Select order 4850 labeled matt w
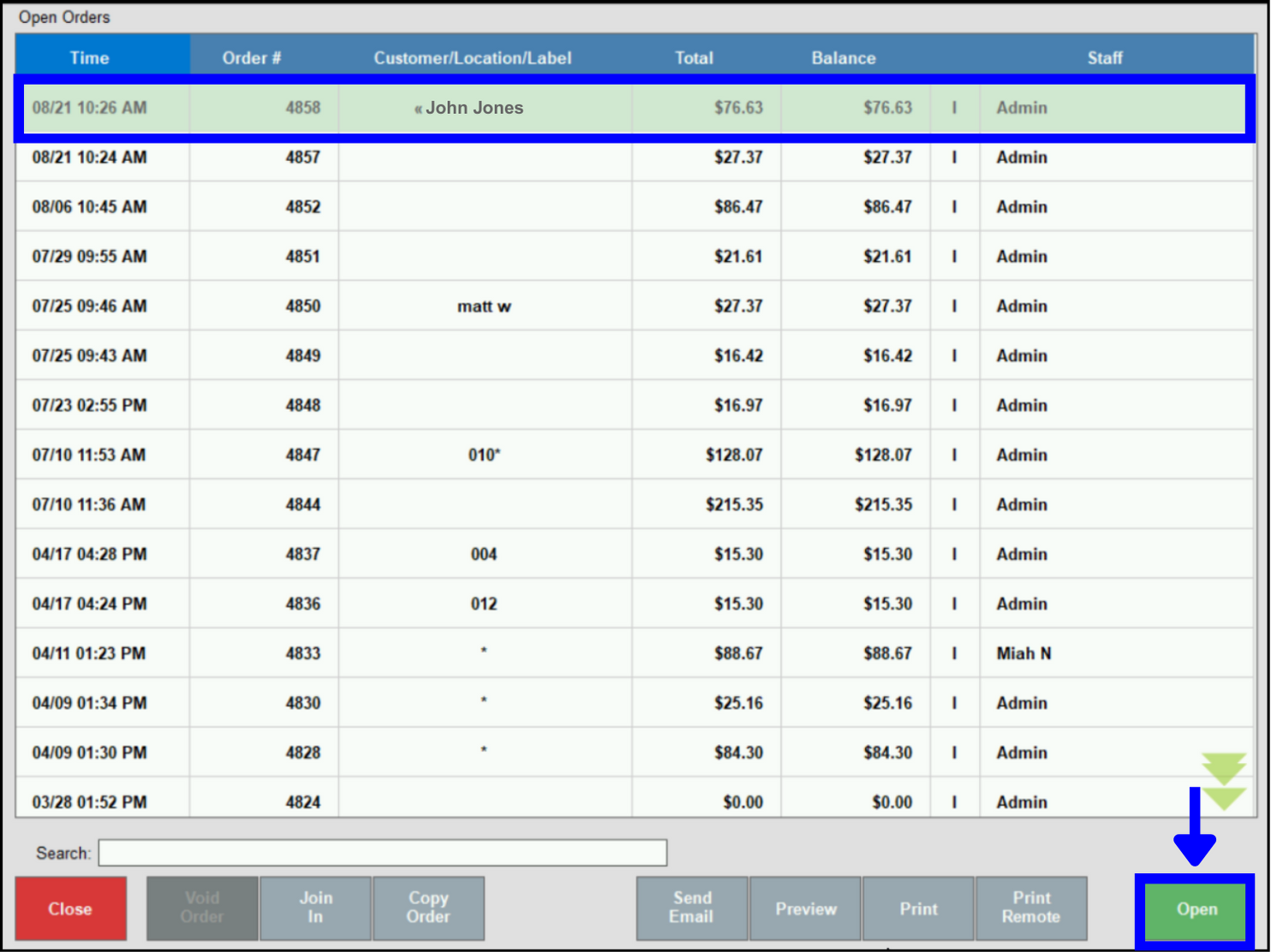This screenshot has width=1271, height=952. 483,306
